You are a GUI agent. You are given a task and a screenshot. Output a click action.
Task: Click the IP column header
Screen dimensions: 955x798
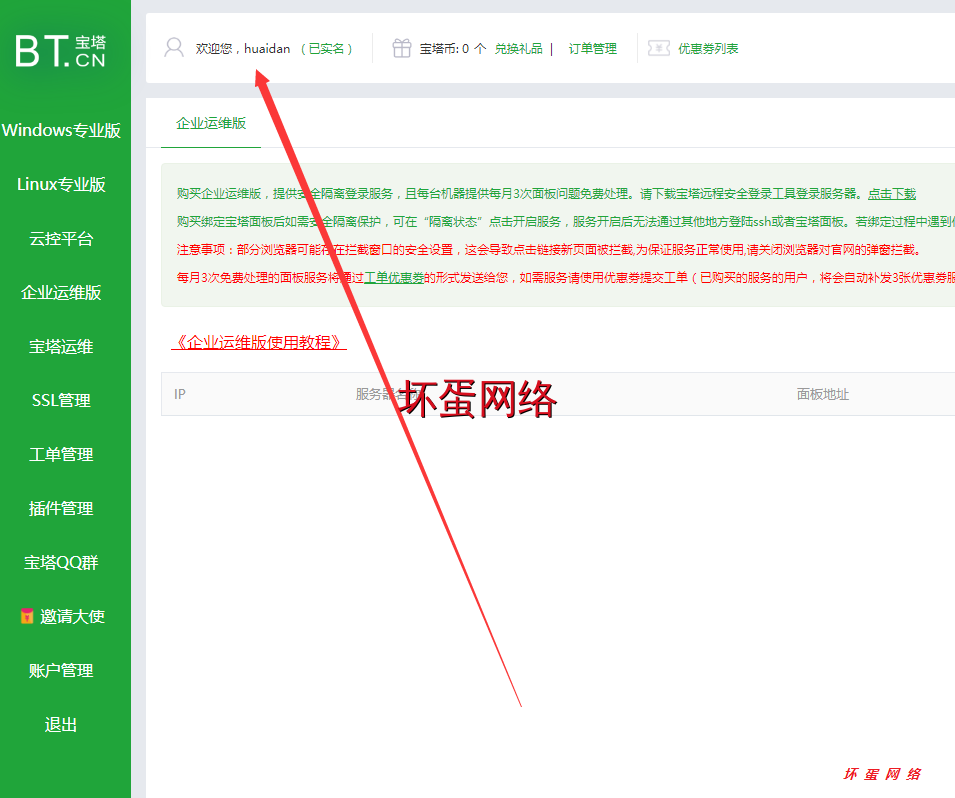(x=180, y=394)
